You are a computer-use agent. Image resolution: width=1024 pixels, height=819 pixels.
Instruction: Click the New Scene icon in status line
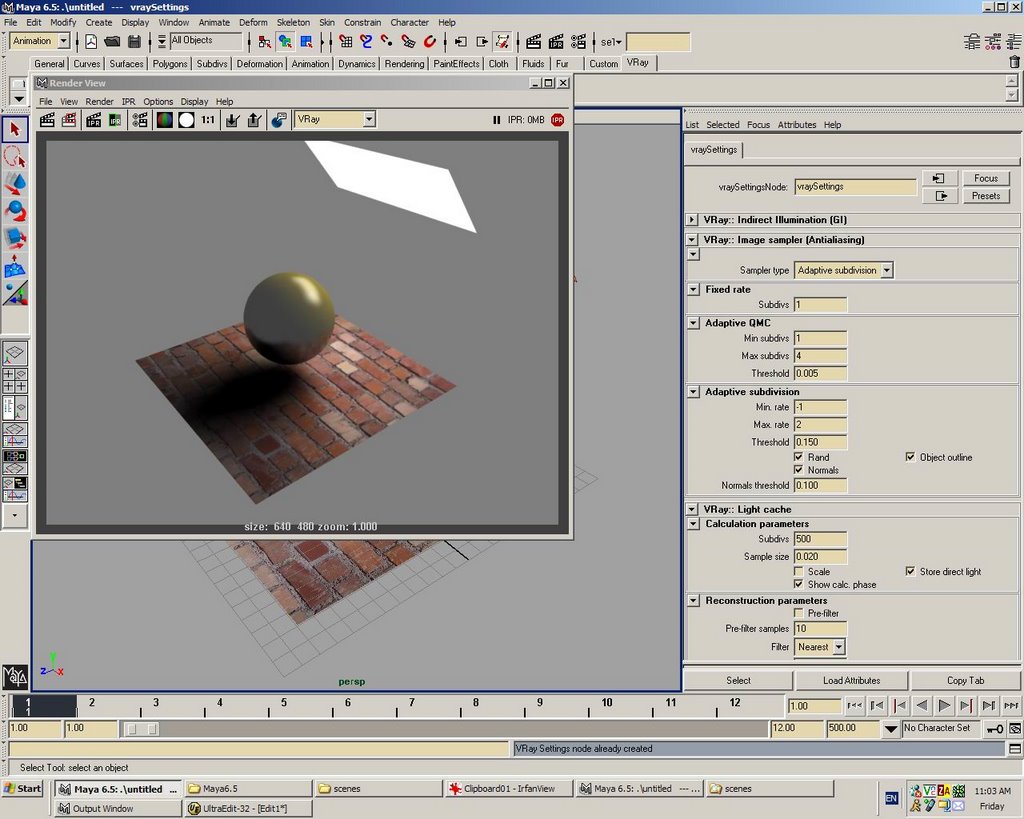coord(91,42)
